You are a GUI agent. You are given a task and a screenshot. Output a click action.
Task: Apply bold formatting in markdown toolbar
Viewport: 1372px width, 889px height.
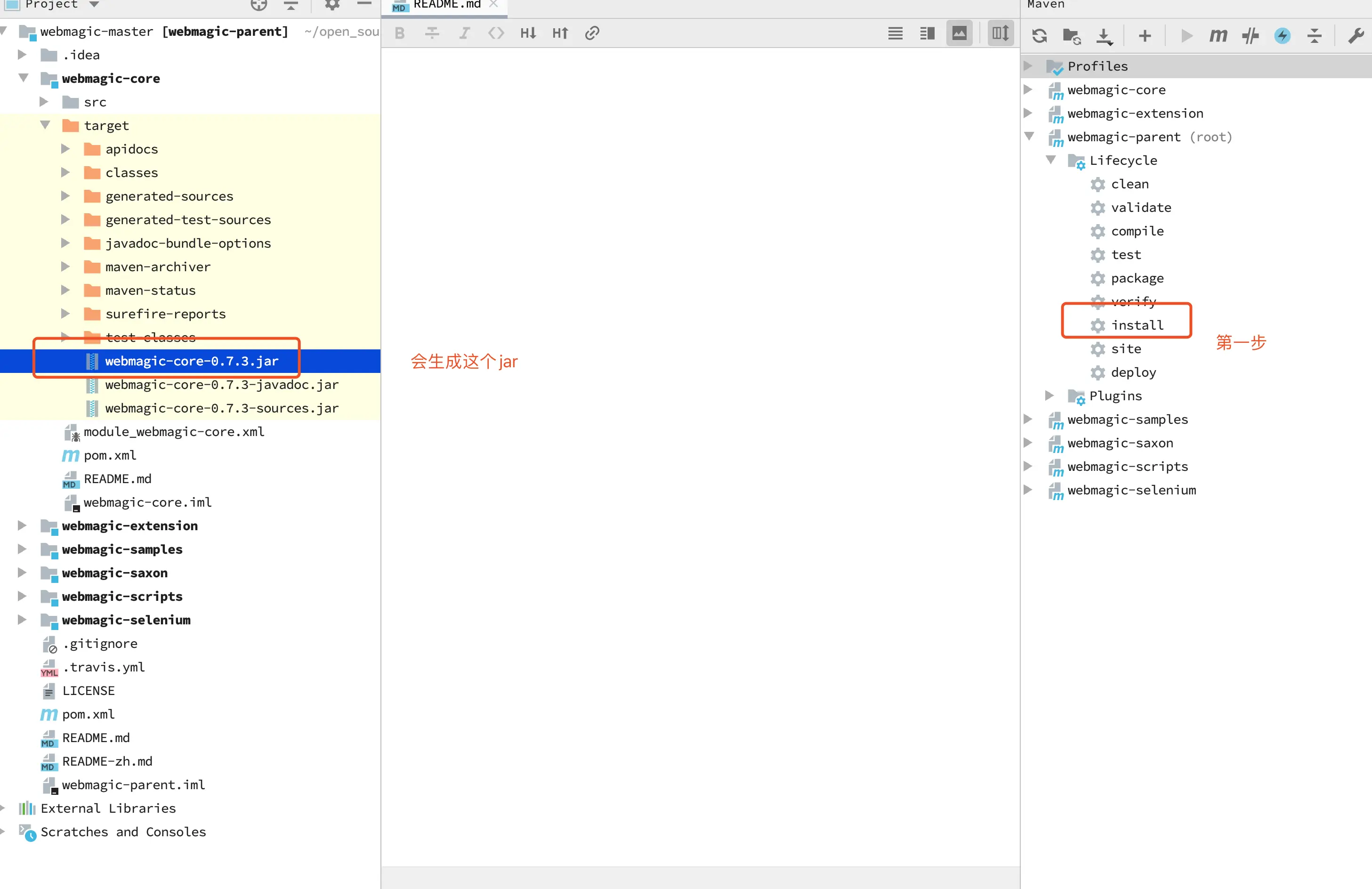pos(399,33)
